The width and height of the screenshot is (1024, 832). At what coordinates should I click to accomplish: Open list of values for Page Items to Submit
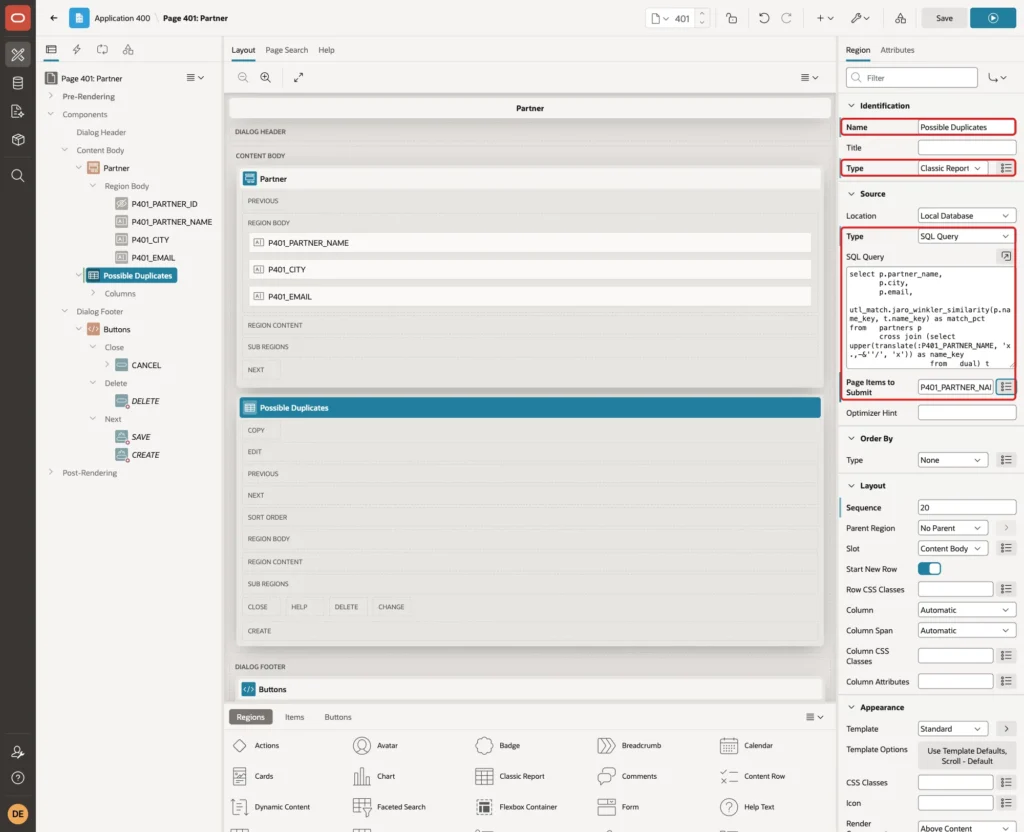tap(1006, 387)
